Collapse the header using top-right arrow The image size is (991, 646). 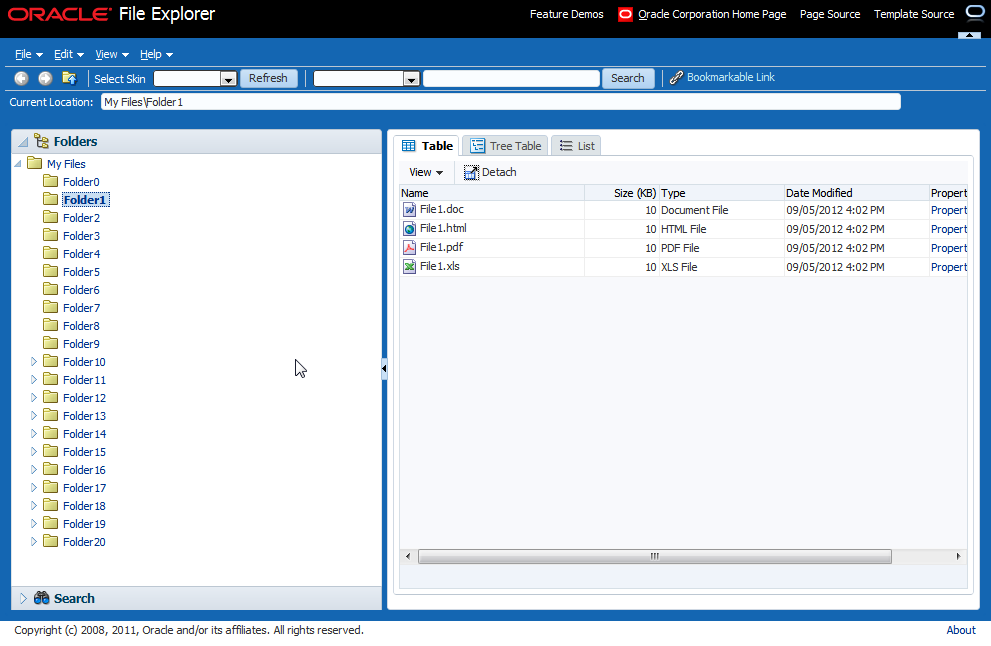click(x=970, y=35)
